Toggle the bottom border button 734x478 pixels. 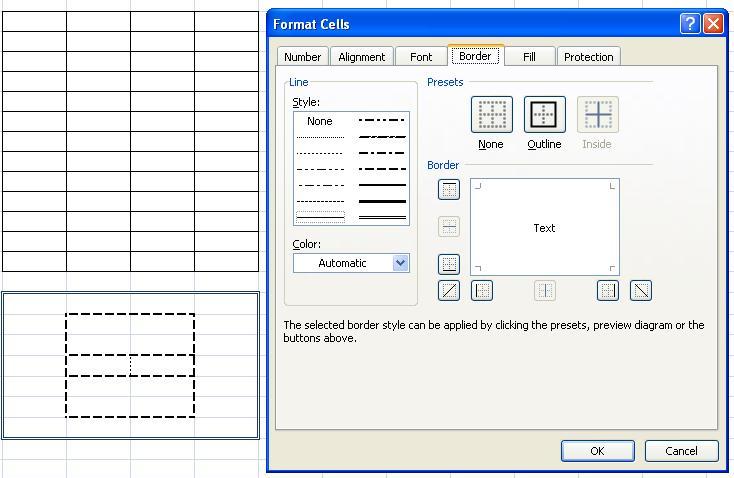pos(449,264)
